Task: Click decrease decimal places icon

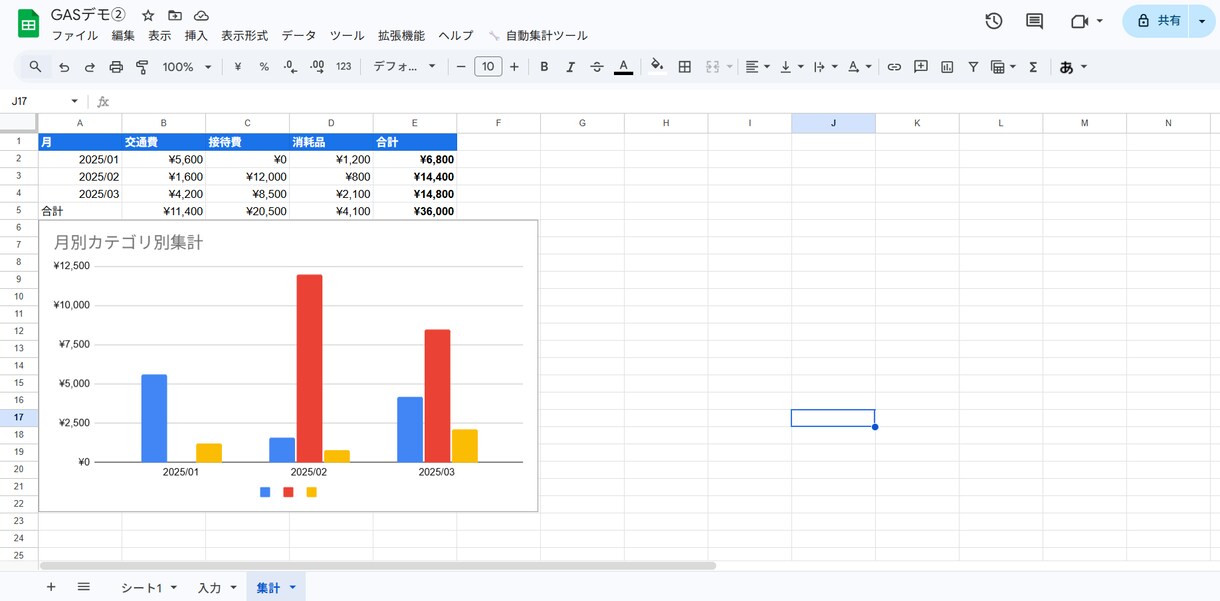Action: [x=290, y=67]
